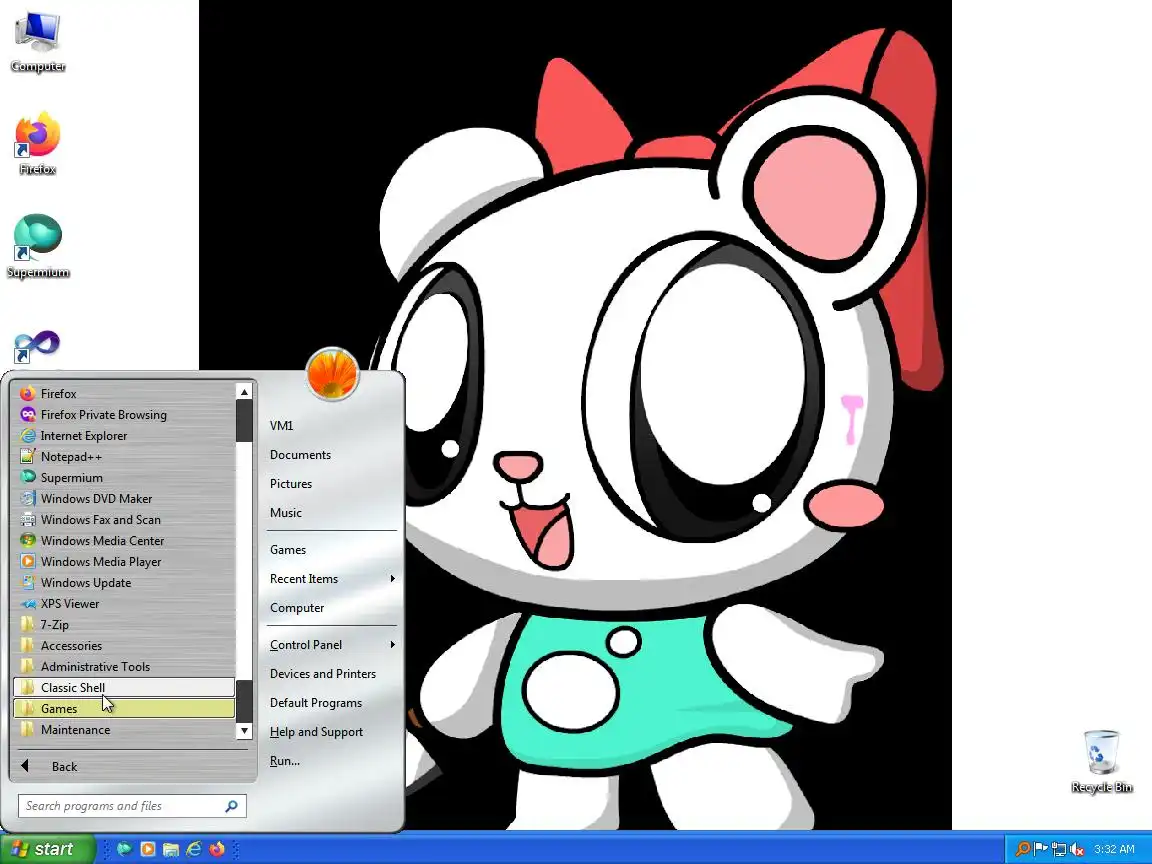Click the programs list scroll-up arrow
Screen dimensions: 1152x864
(244, 392)
